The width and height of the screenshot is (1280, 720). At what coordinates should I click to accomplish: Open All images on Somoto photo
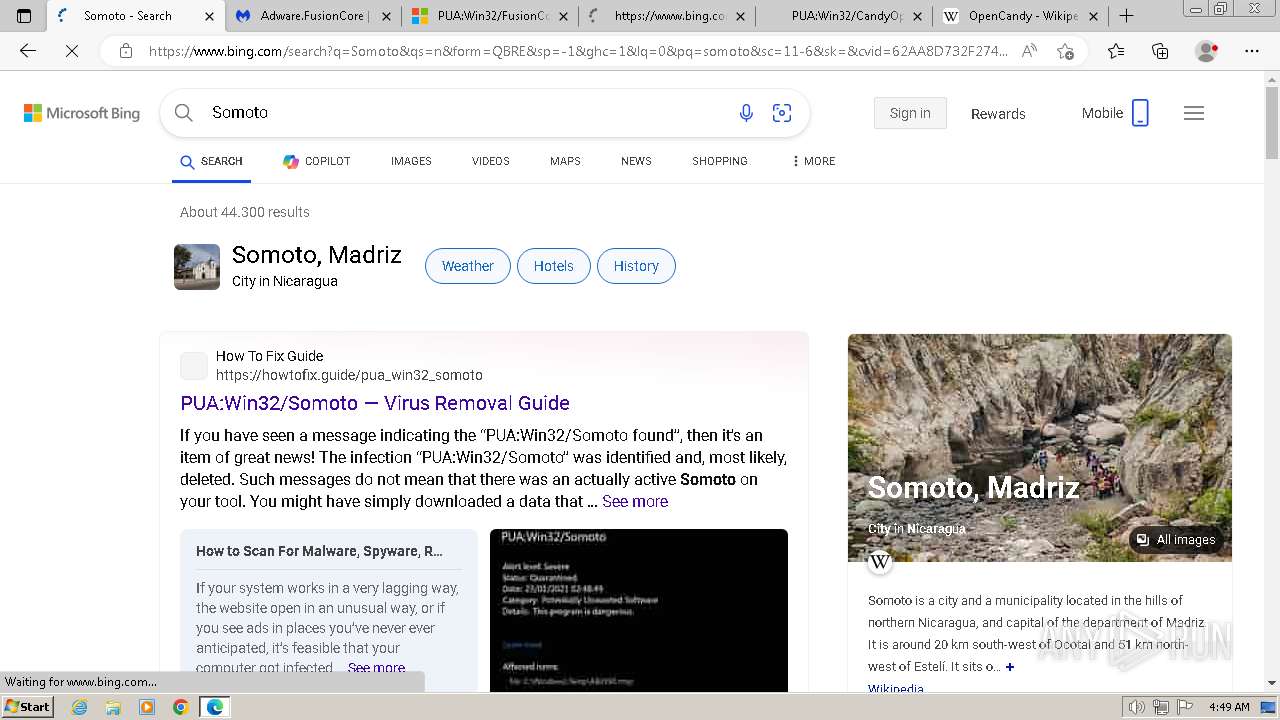[x=1176, y=540]
